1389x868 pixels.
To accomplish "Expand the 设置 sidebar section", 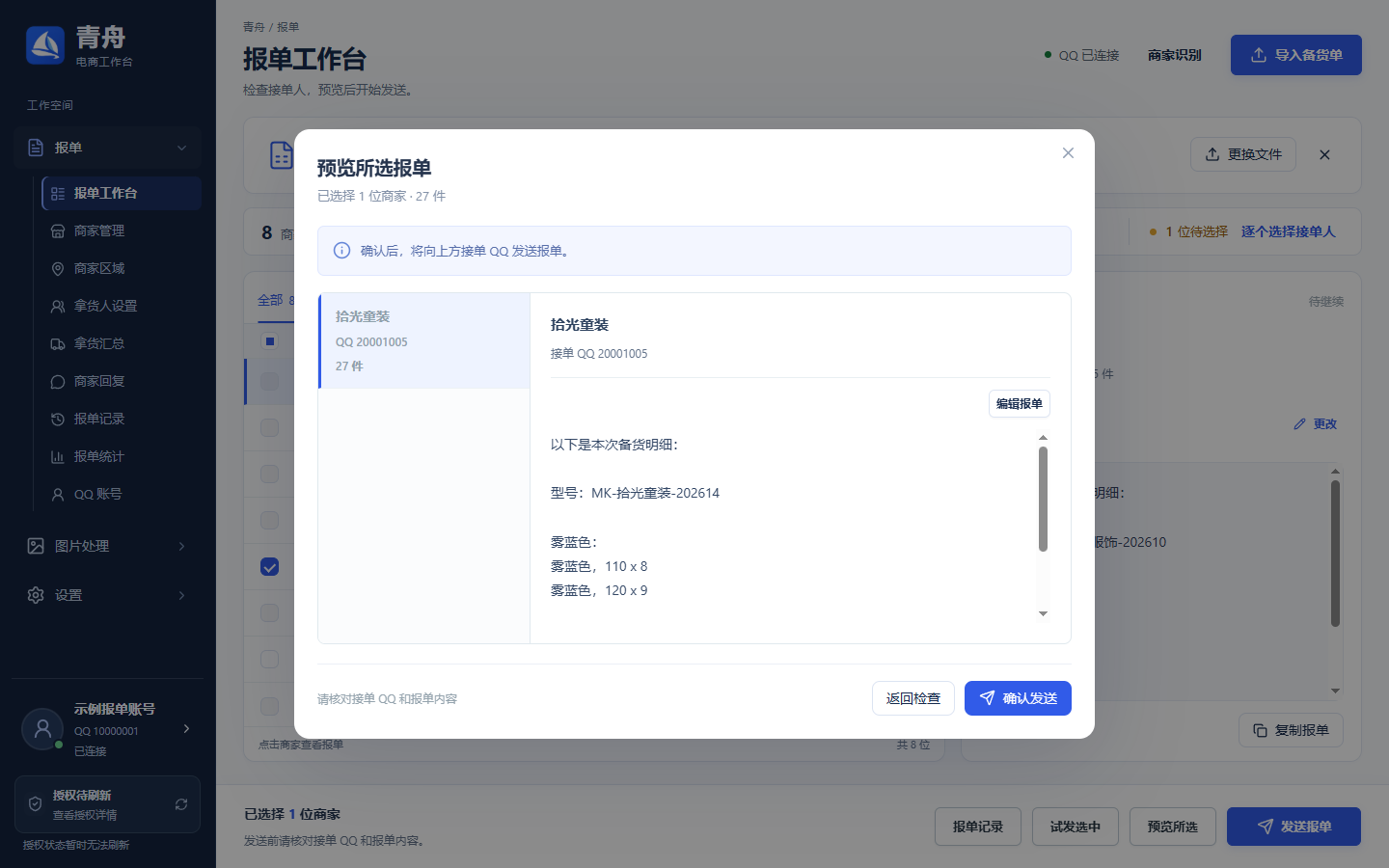I will click(107, 595).
